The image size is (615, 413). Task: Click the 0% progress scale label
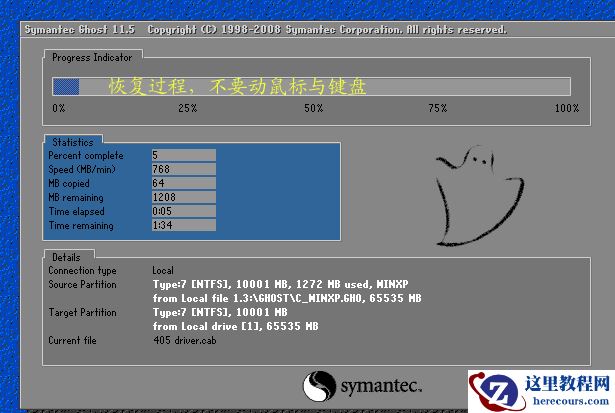(x=59, y=108)
